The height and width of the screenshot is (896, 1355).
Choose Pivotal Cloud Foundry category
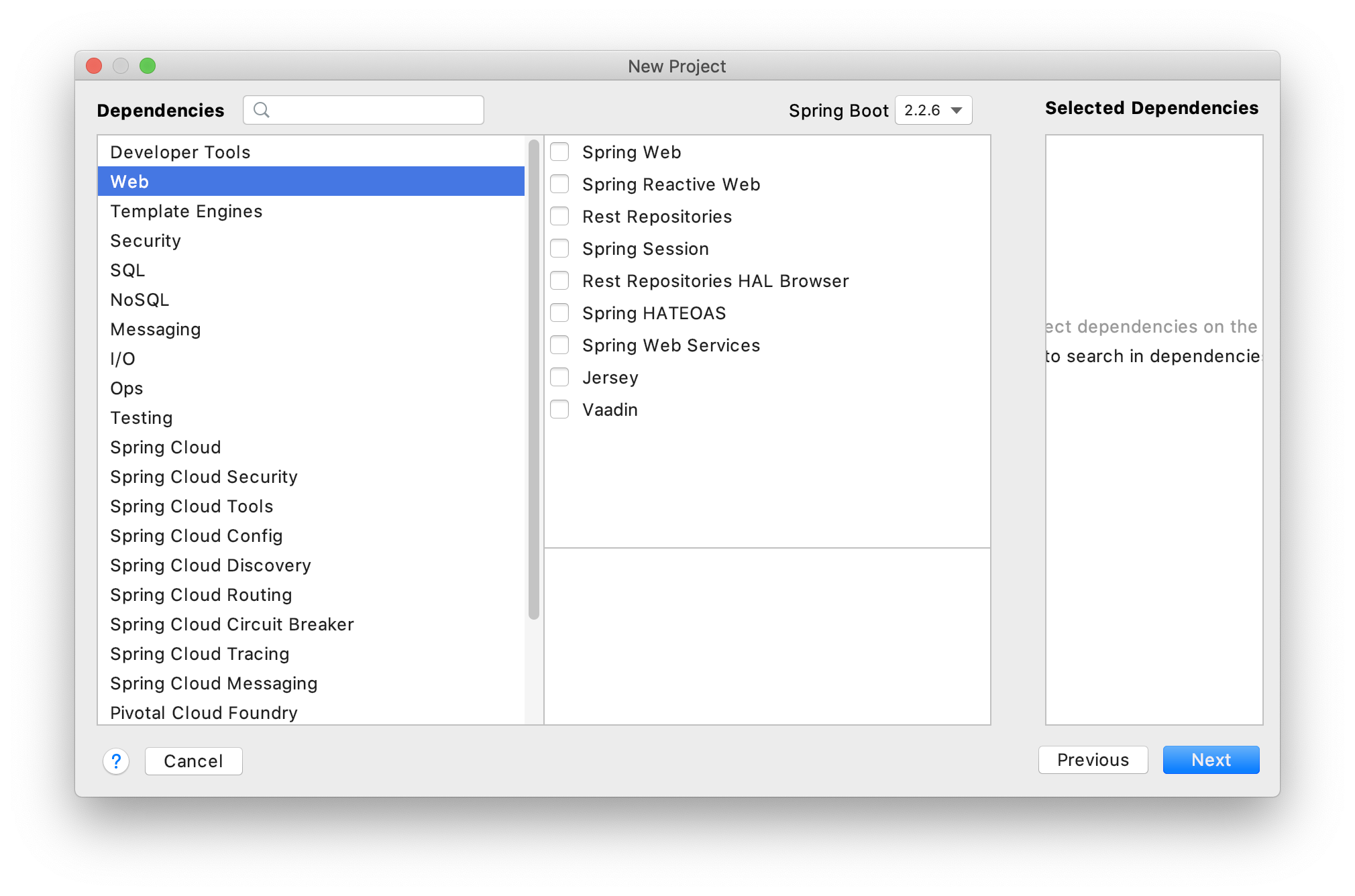pos(311,712)
